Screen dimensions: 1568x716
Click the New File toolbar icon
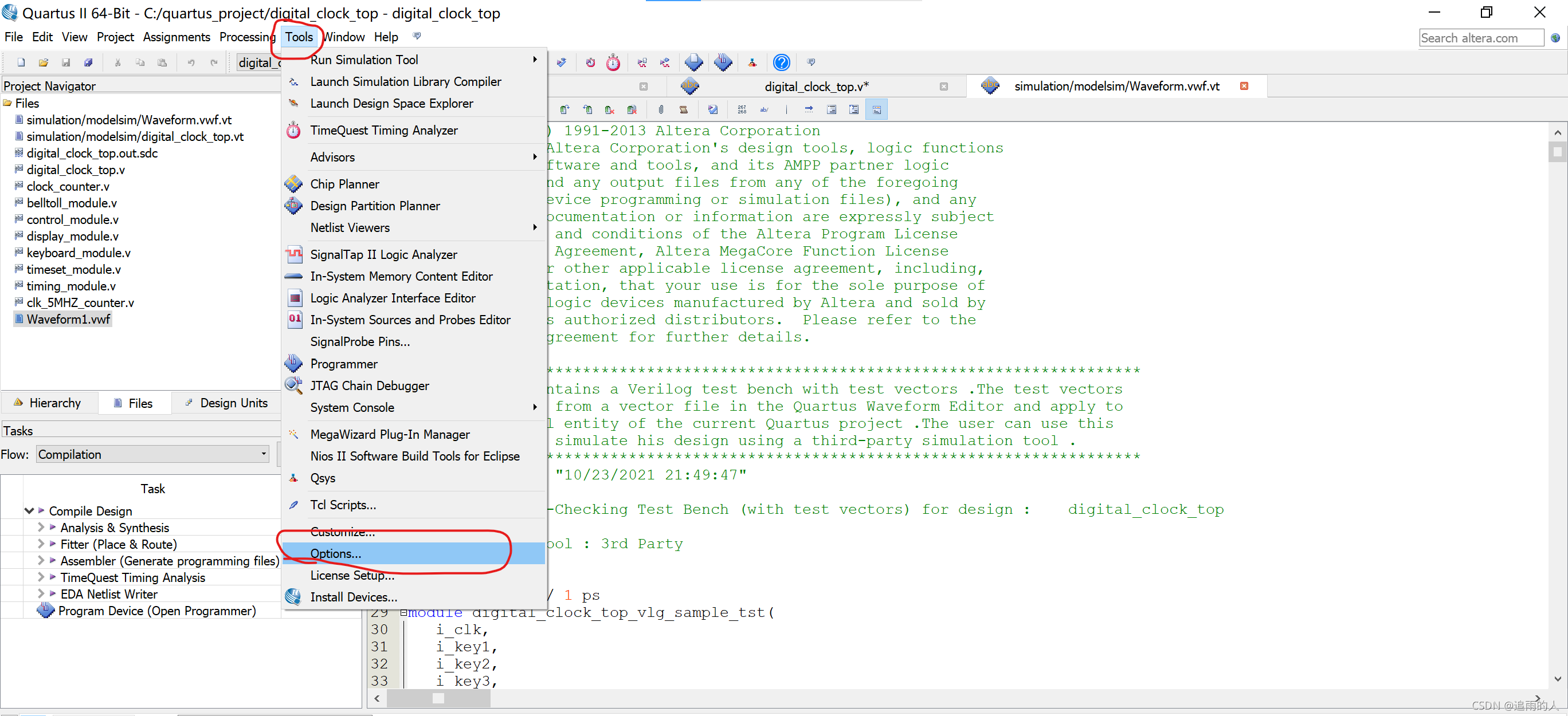(x=21, y=62)
